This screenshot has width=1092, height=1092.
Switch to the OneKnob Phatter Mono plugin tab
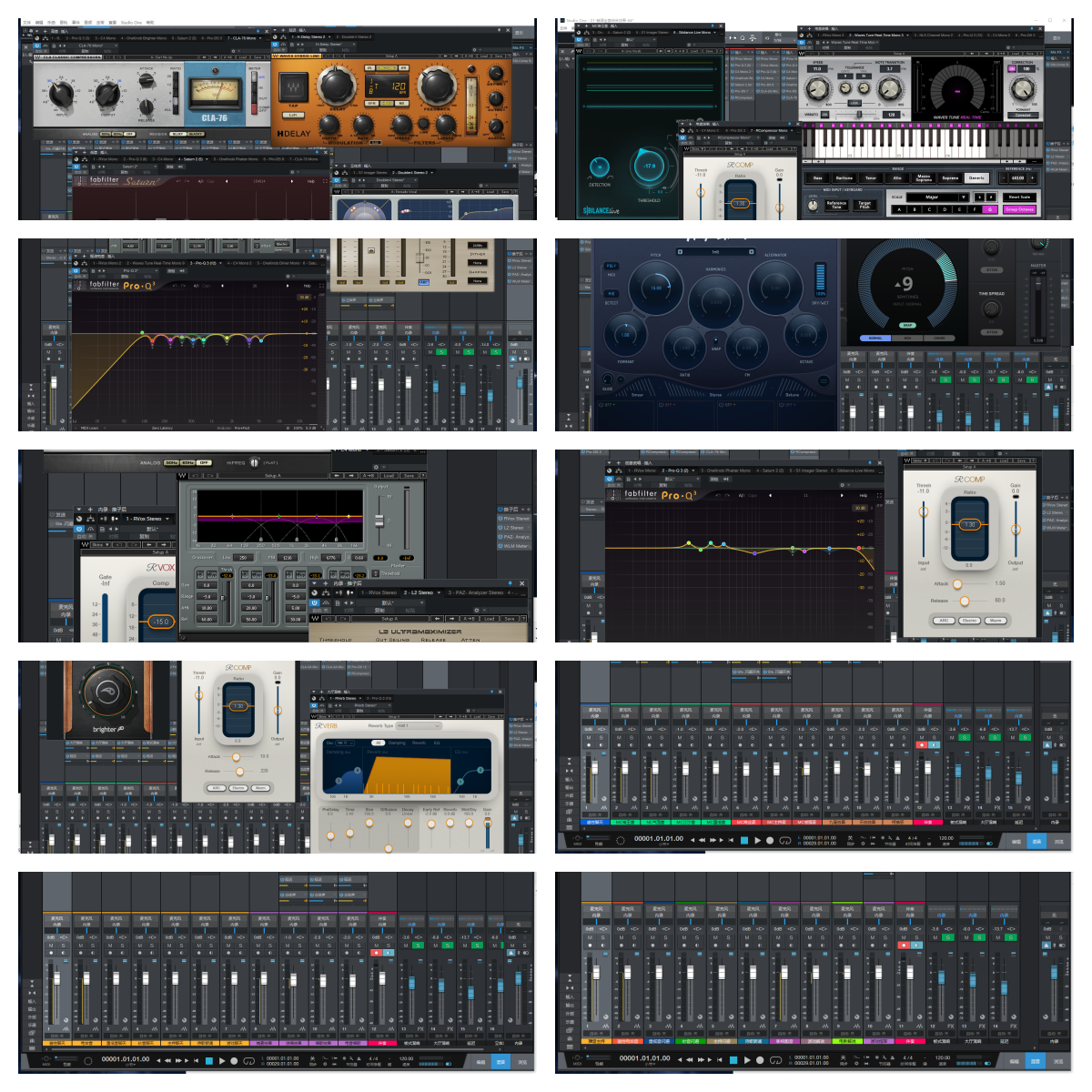tap(725, 470)
